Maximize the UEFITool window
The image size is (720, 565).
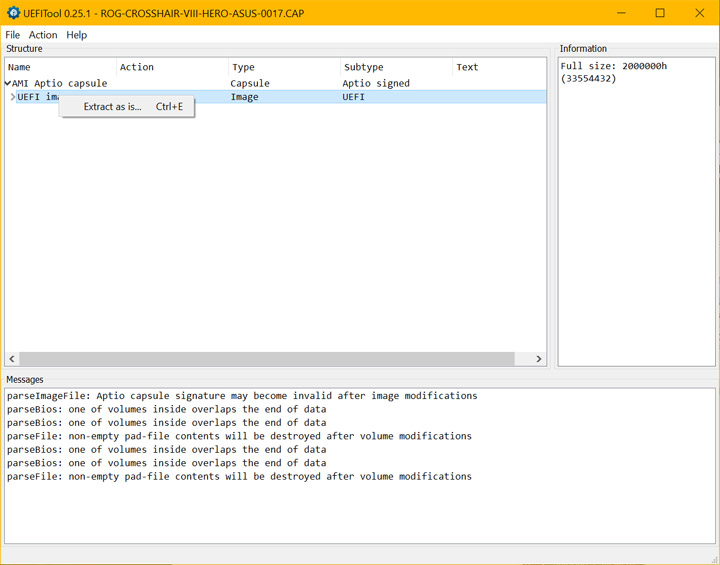point(660,13)
